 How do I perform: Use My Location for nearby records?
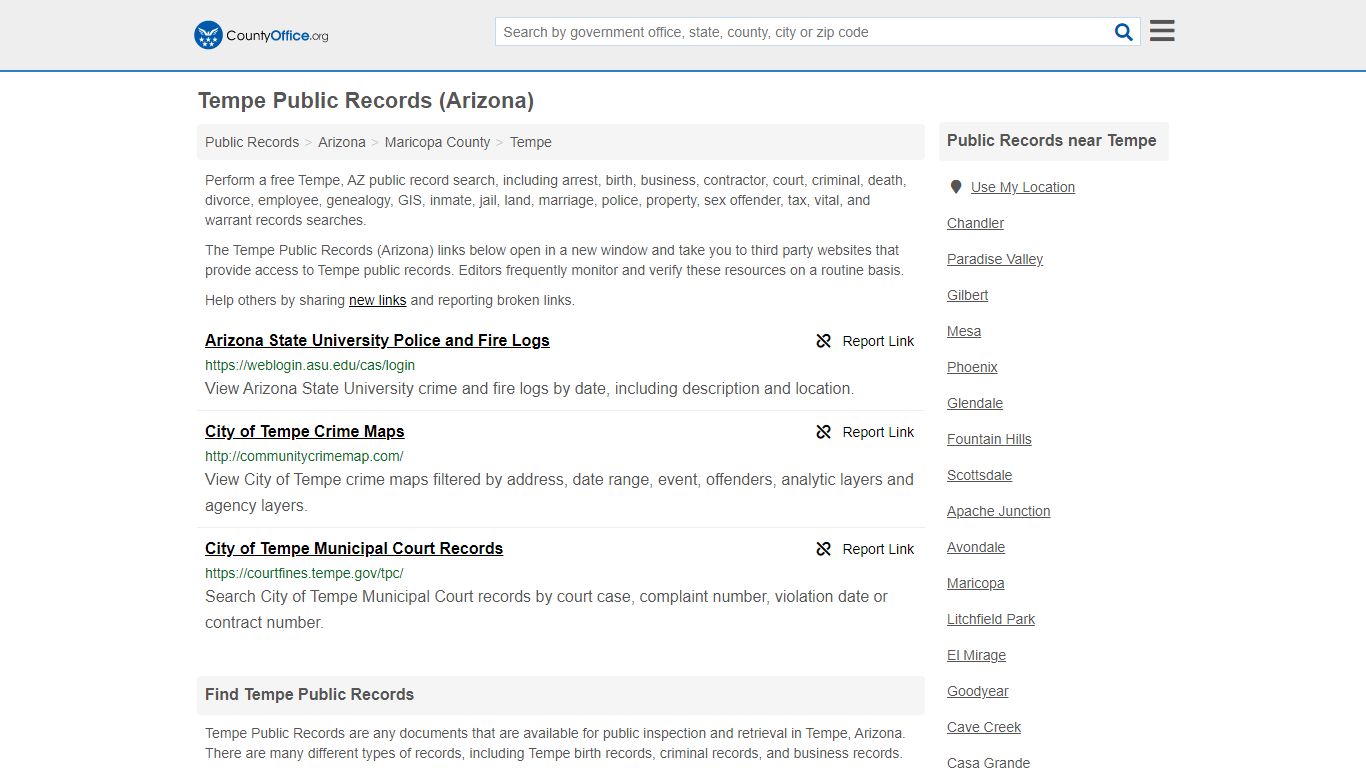(1023, 187)
